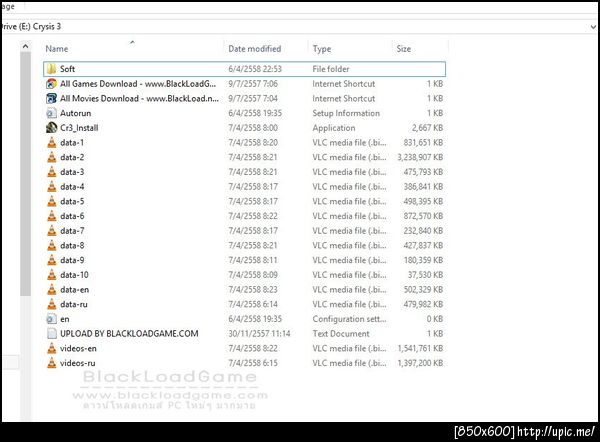Screen dimensions: 600x442
Task: Select the data-4 VLC cone icon
Action: pos(51,187)
